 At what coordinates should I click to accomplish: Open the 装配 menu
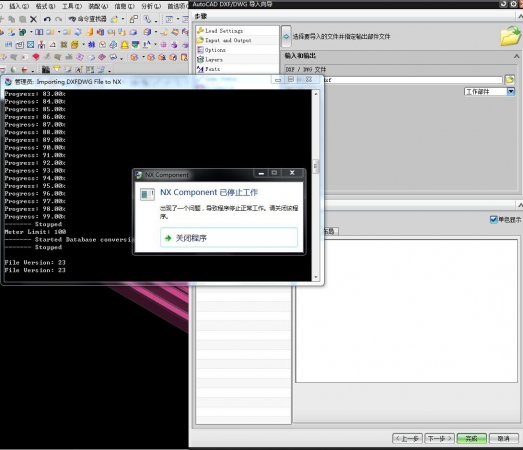click(x=98, y=6)
